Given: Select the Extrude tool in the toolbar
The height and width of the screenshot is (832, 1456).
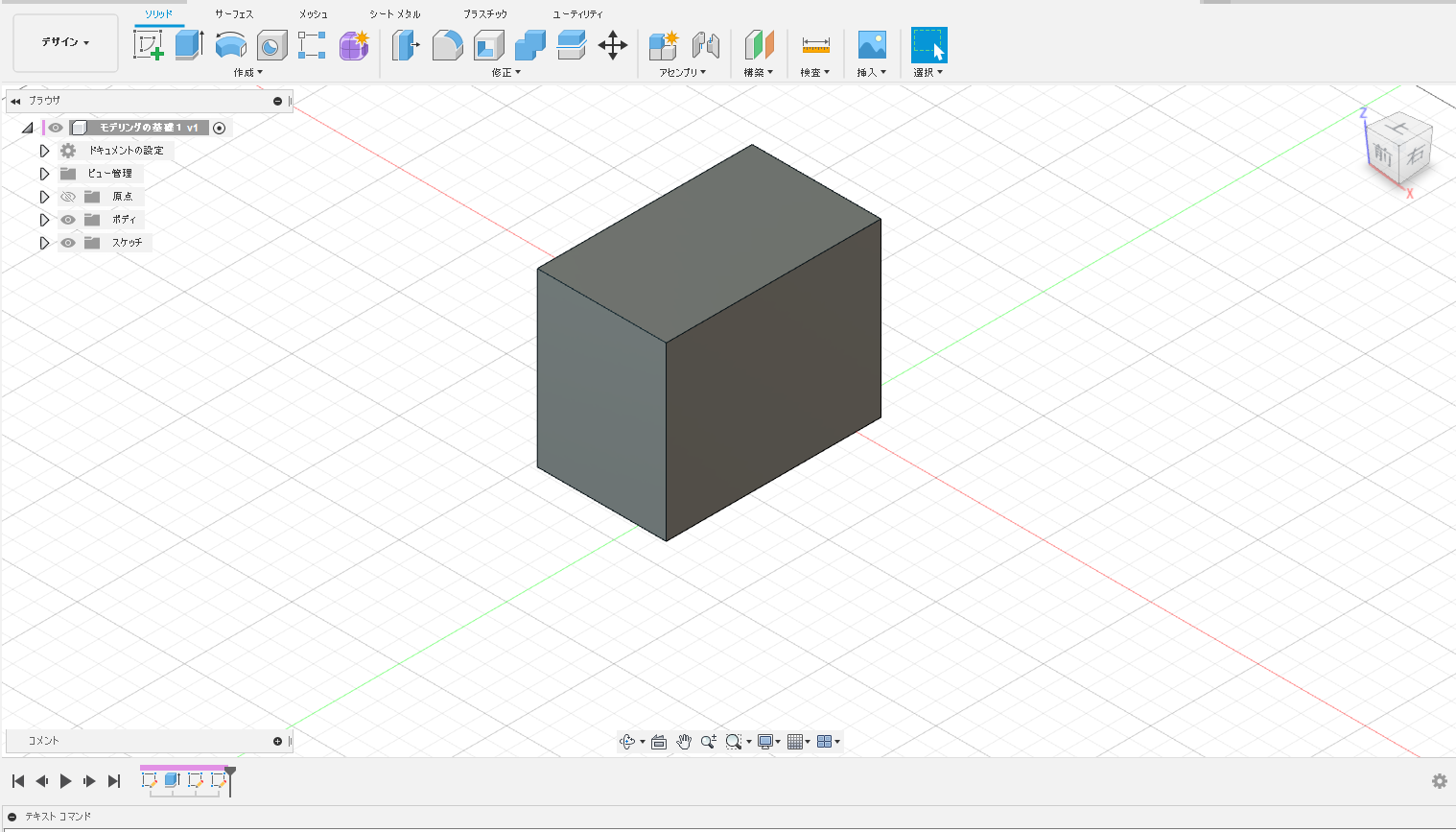Looking at the screenshot, I should point(189,44).
